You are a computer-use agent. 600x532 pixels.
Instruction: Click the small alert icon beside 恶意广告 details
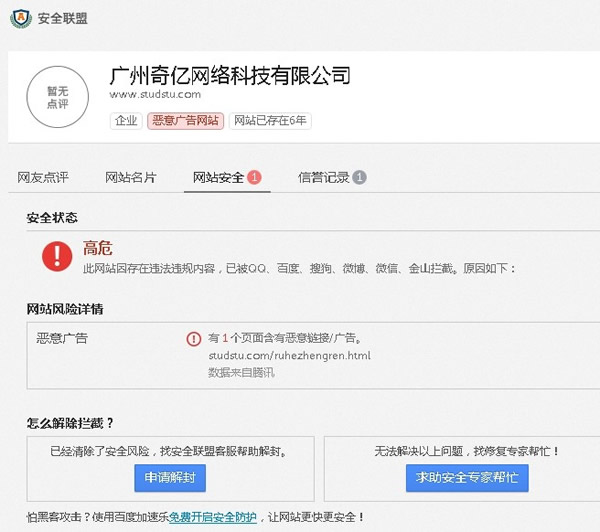(x=194, y=339)
